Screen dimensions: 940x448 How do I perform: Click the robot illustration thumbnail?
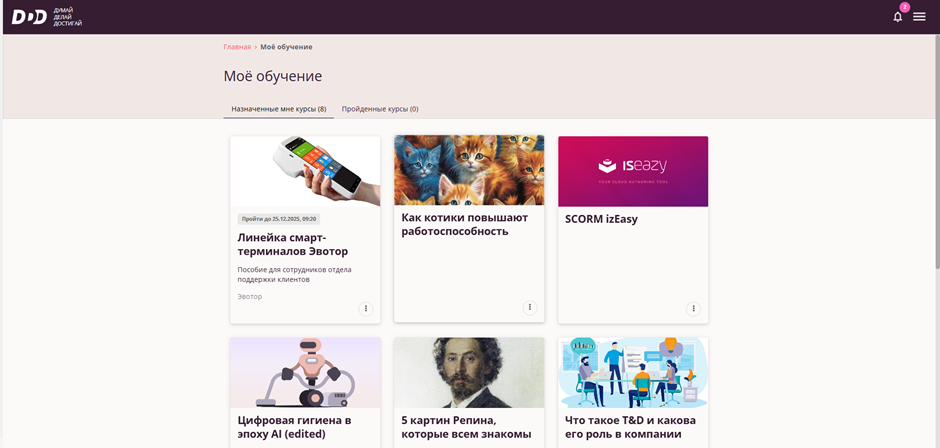305,372
